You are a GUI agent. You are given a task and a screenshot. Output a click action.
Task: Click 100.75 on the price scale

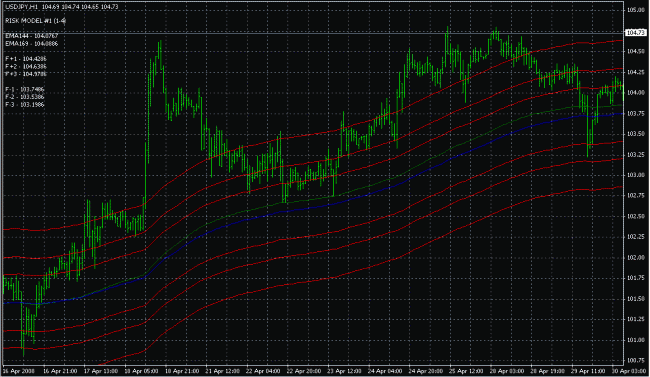pos(635,360)
